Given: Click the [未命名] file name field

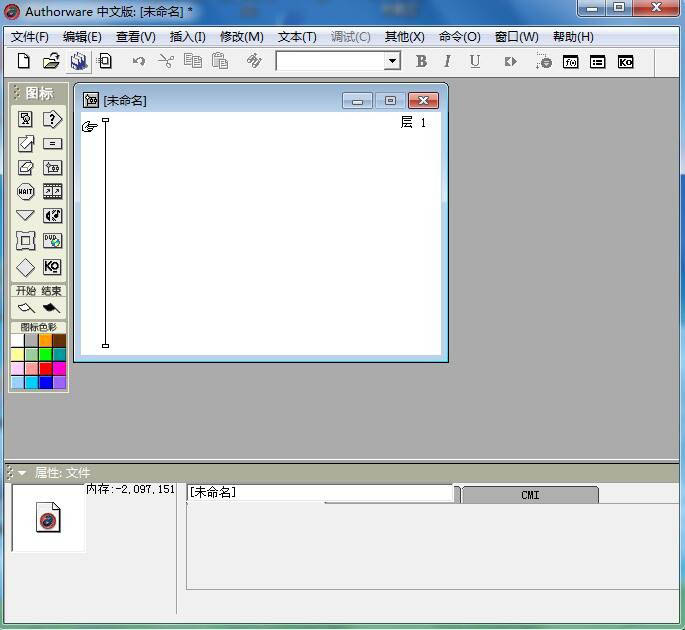Looking at the screenshot, I should (x=320, y=493).
